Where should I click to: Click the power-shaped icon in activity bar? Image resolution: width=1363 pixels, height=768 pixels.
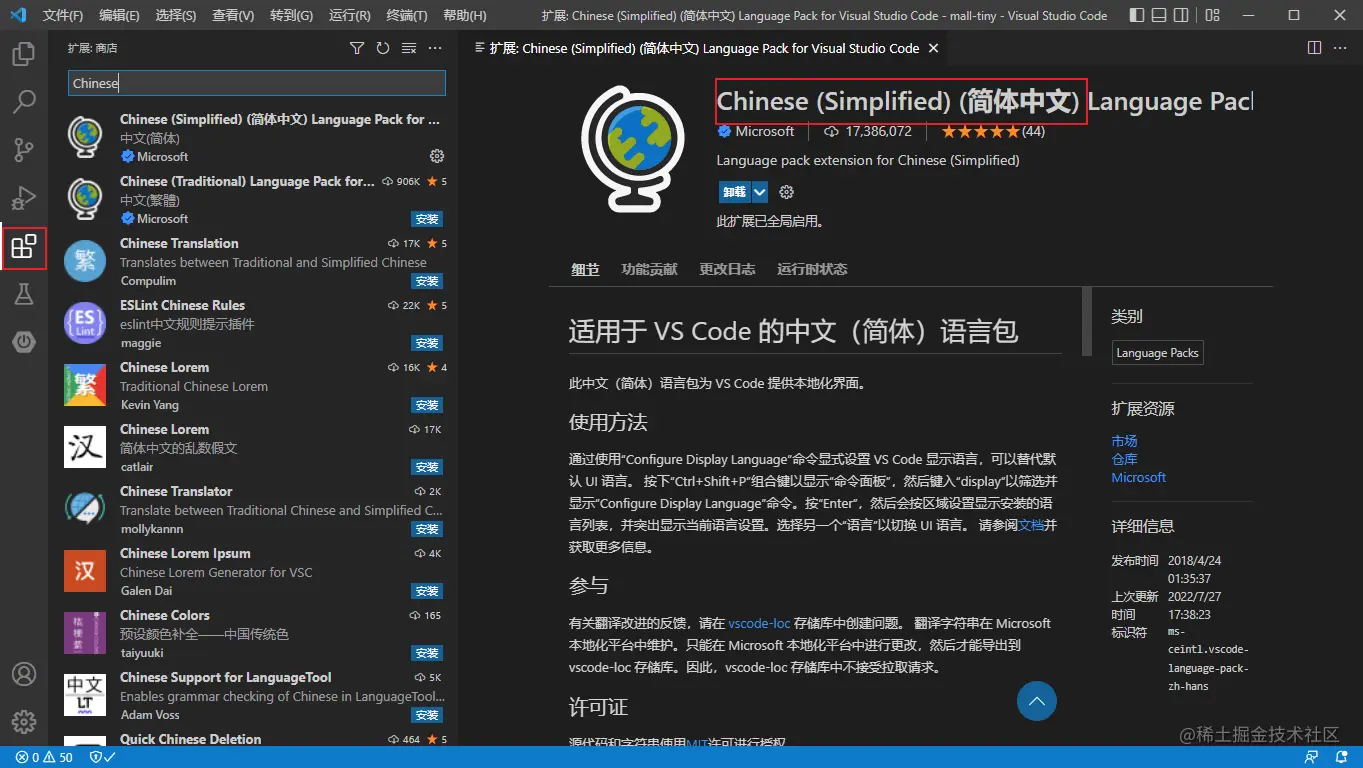tap(24, 342)
